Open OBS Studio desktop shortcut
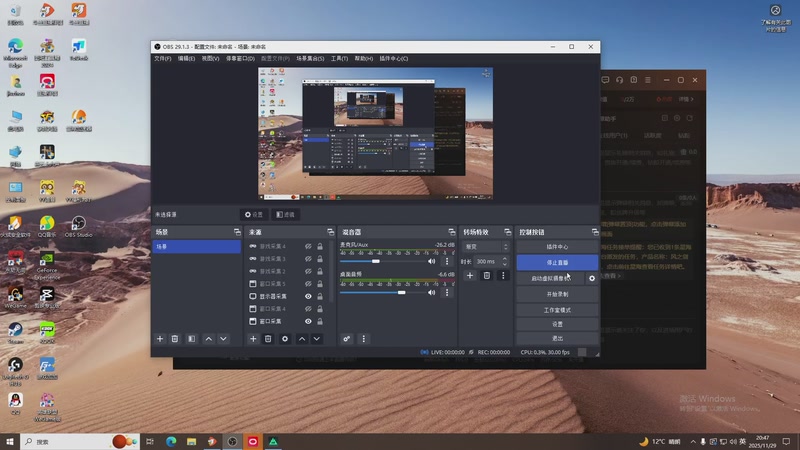 [79, 227]
